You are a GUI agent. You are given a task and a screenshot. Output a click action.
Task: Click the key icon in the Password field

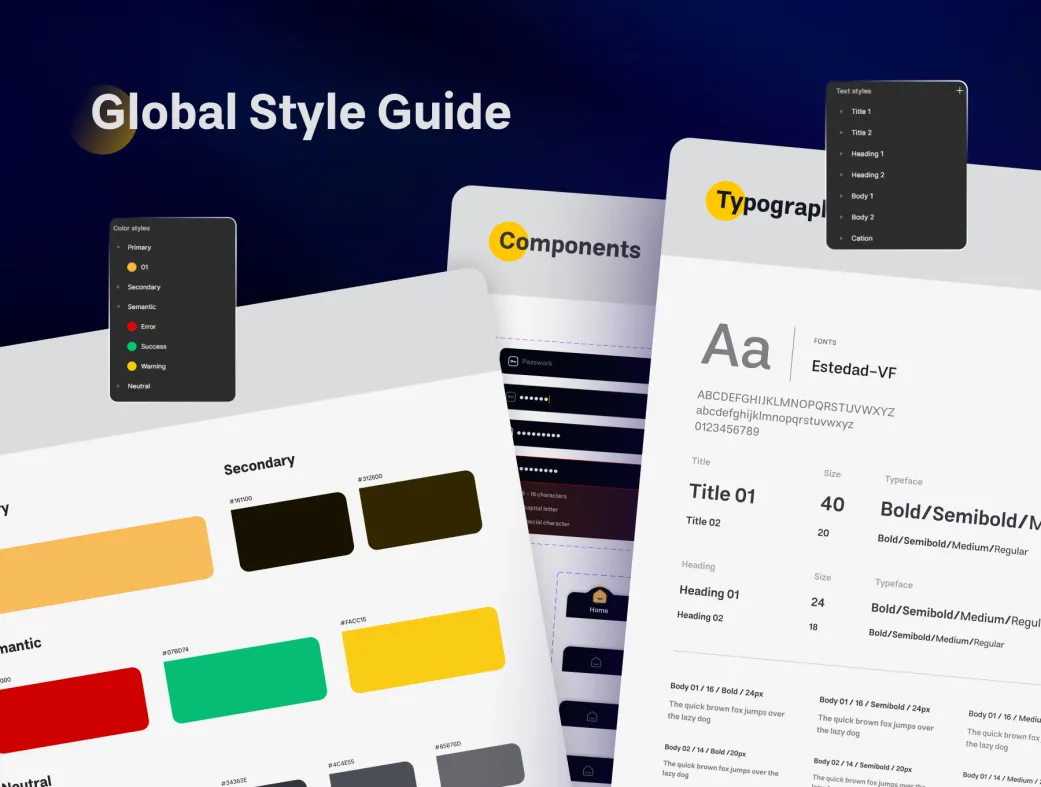pos(512,362)
